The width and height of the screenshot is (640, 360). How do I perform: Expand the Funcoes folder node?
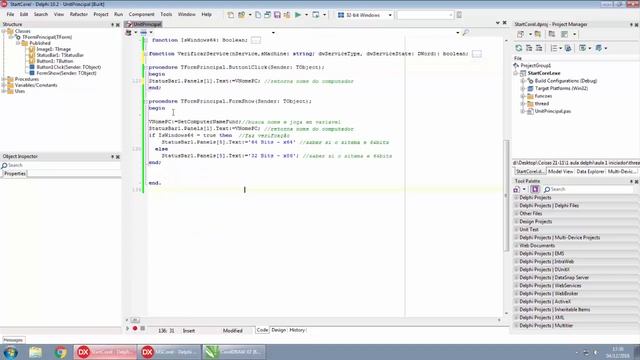[x=523, y=96]
